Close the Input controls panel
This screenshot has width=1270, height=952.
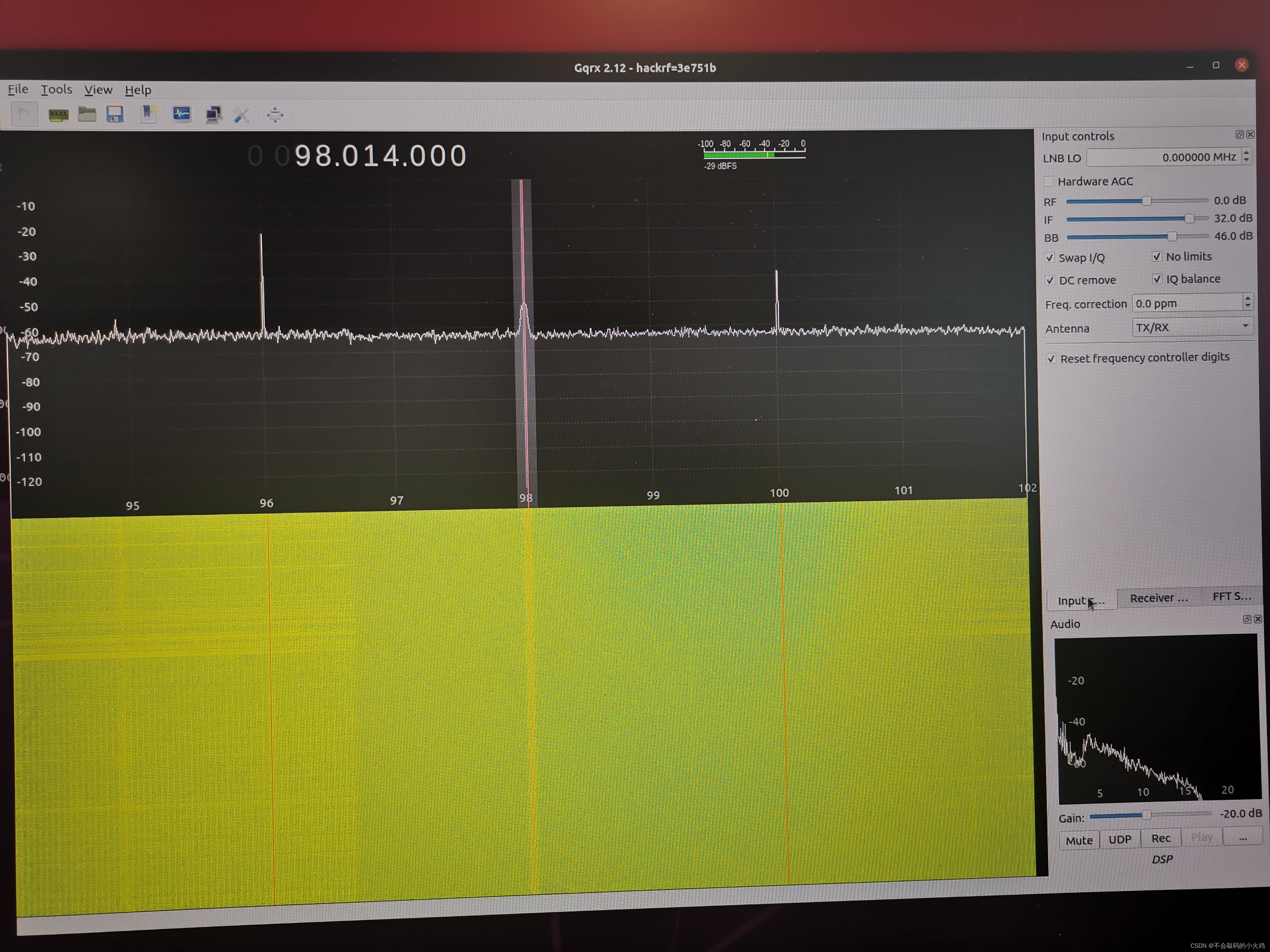(1250, 134)
